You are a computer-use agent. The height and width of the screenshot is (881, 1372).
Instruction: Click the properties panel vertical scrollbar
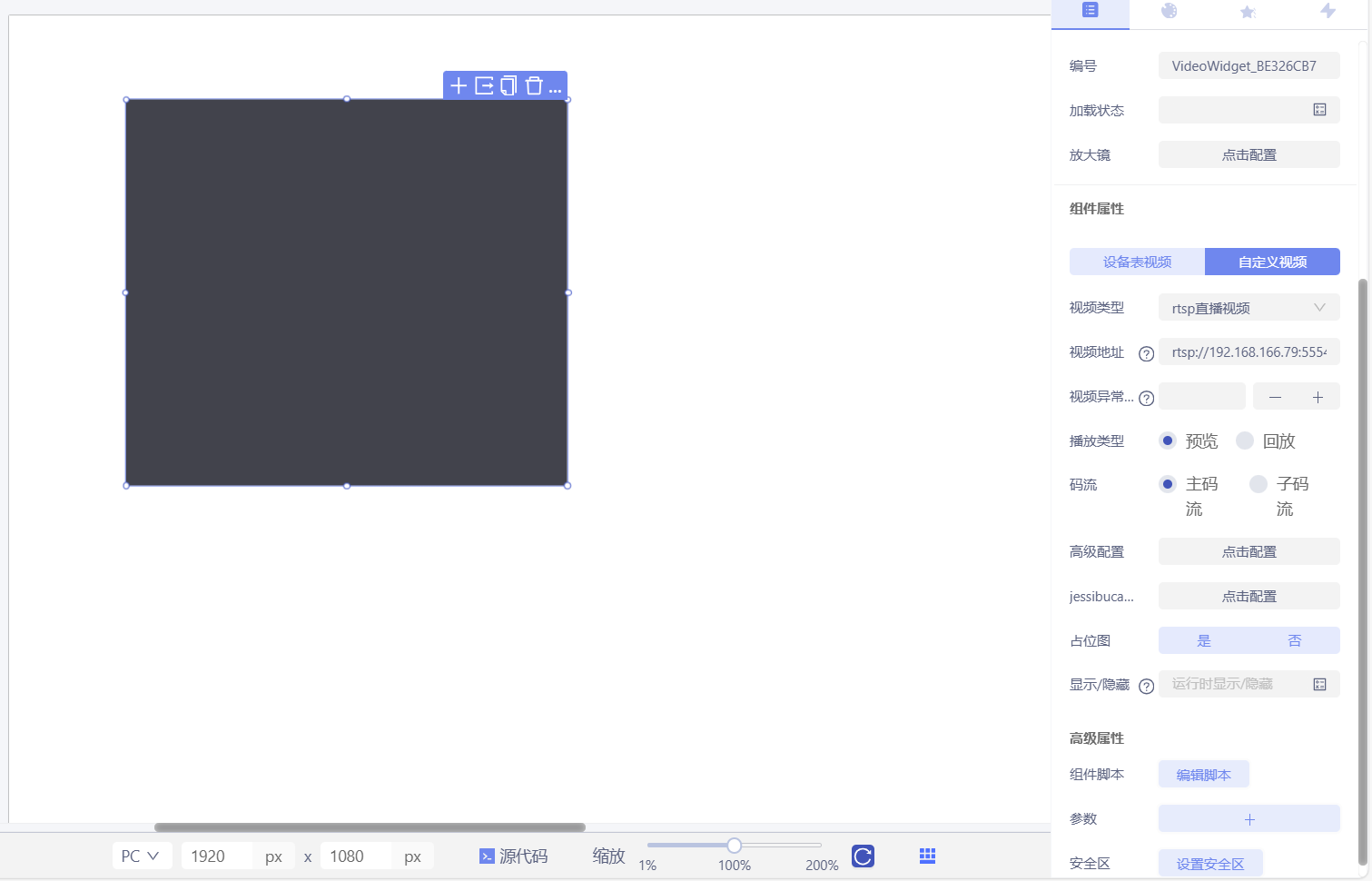click(x=1362, y=572)
